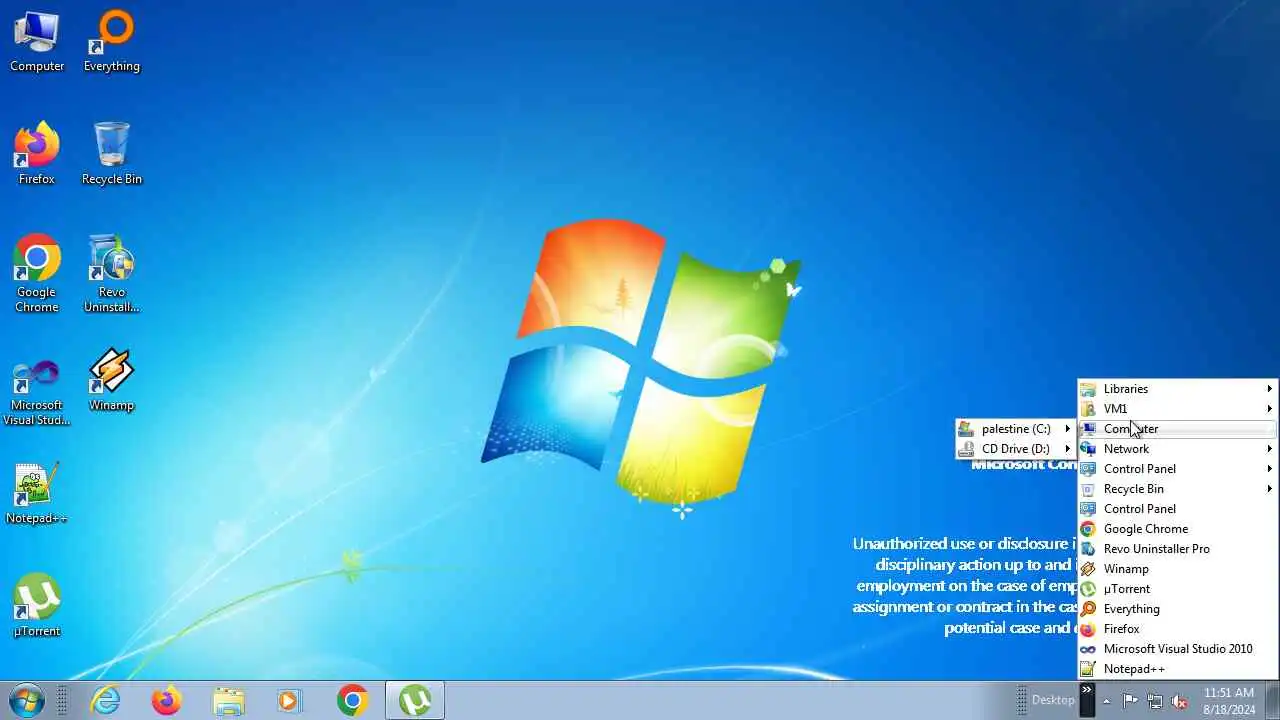1280x720 pixels.
Task: Launch Winamp from the Desktop menu
Action: 1178,569
